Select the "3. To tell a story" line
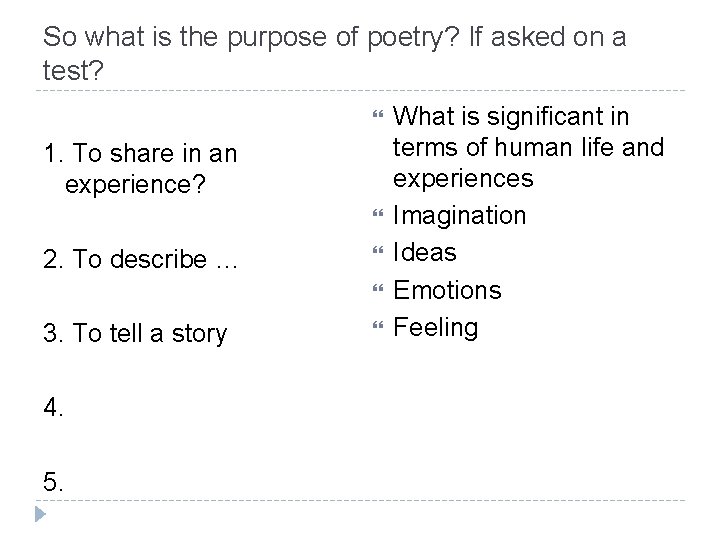 [135, 333]
